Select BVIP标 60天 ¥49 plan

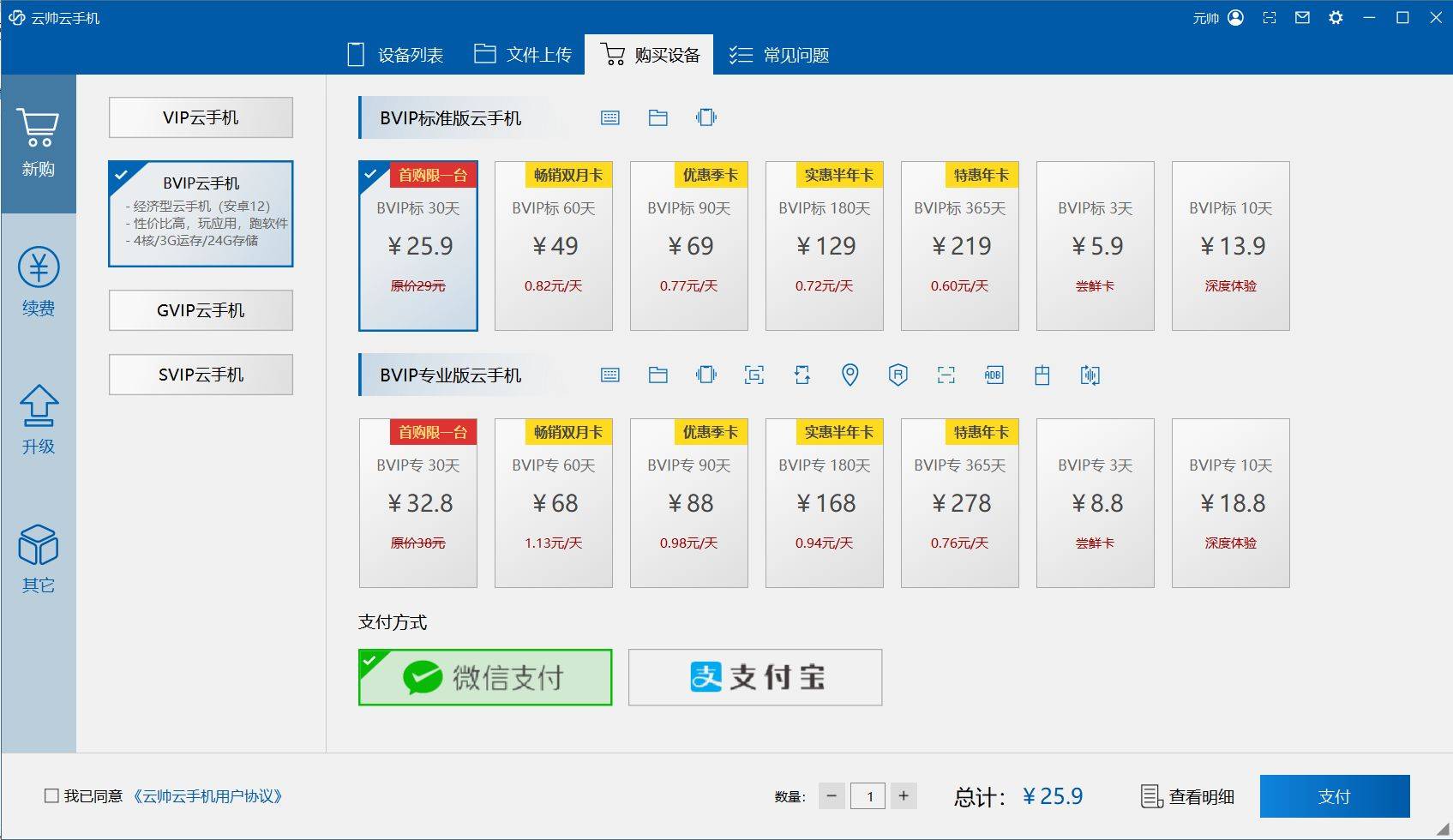[554, 246]
